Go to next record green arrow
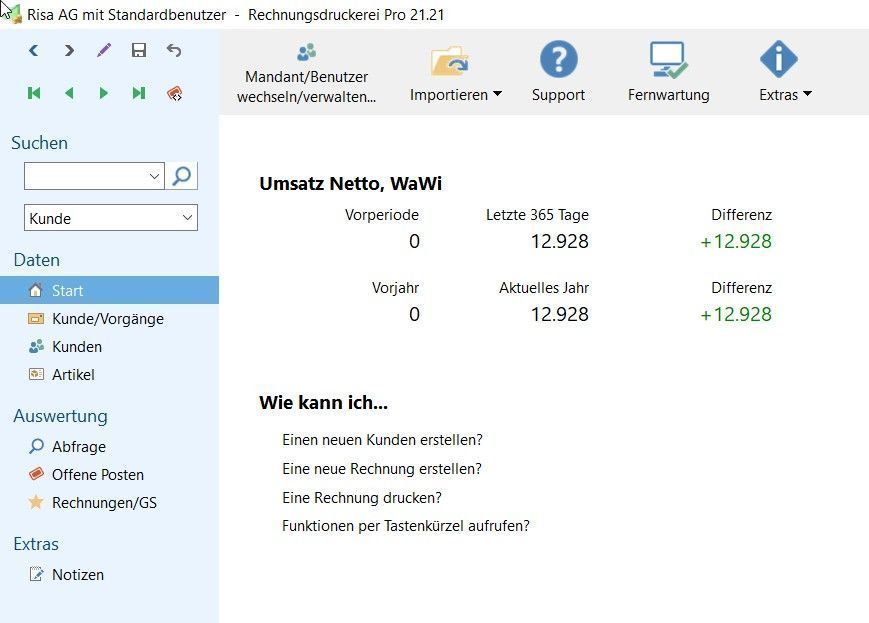 [104, 93]
